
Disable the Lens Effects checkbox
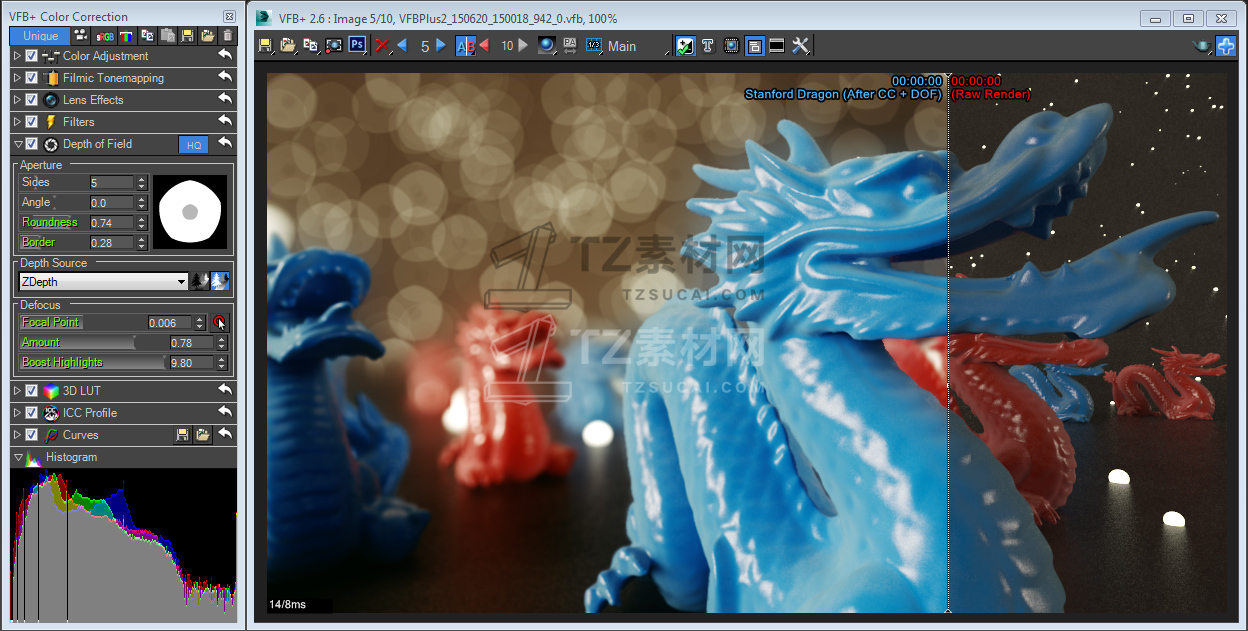coord(32,100)
